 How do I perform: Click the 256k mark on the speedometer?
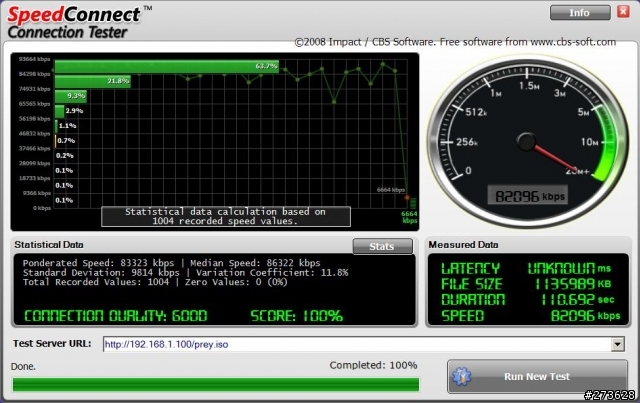pyautogui.click(x=467, y=142)
